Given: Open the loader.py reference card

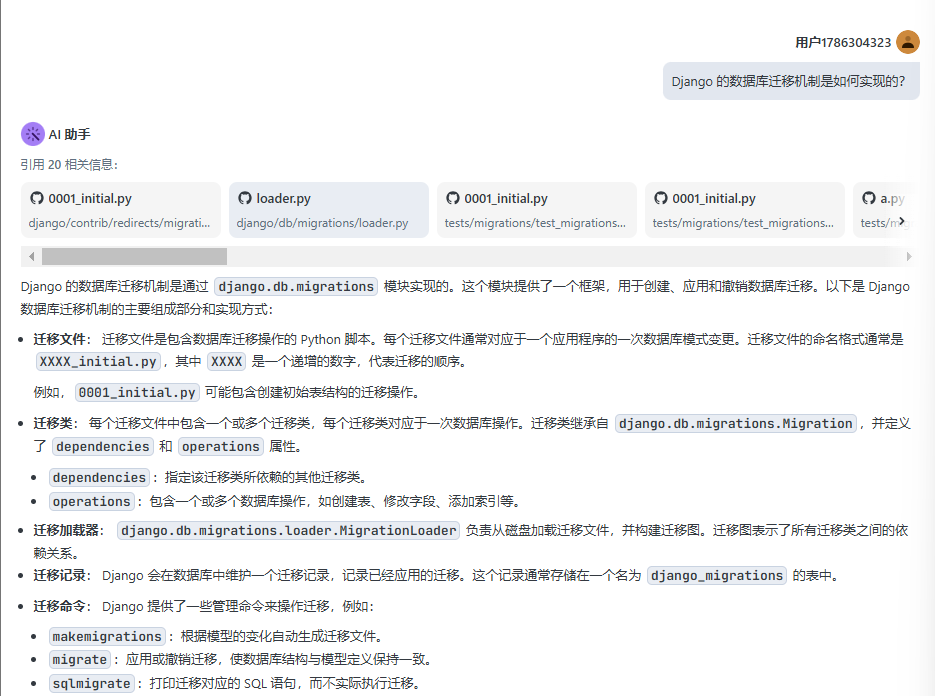Looking at the screenshot, I should 329,210.
